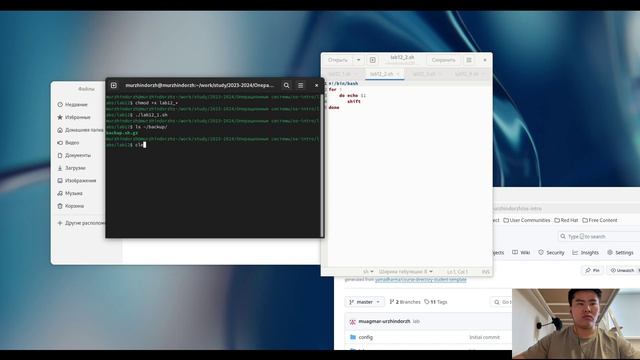Click the new document icon in text editor

(373, 60)
